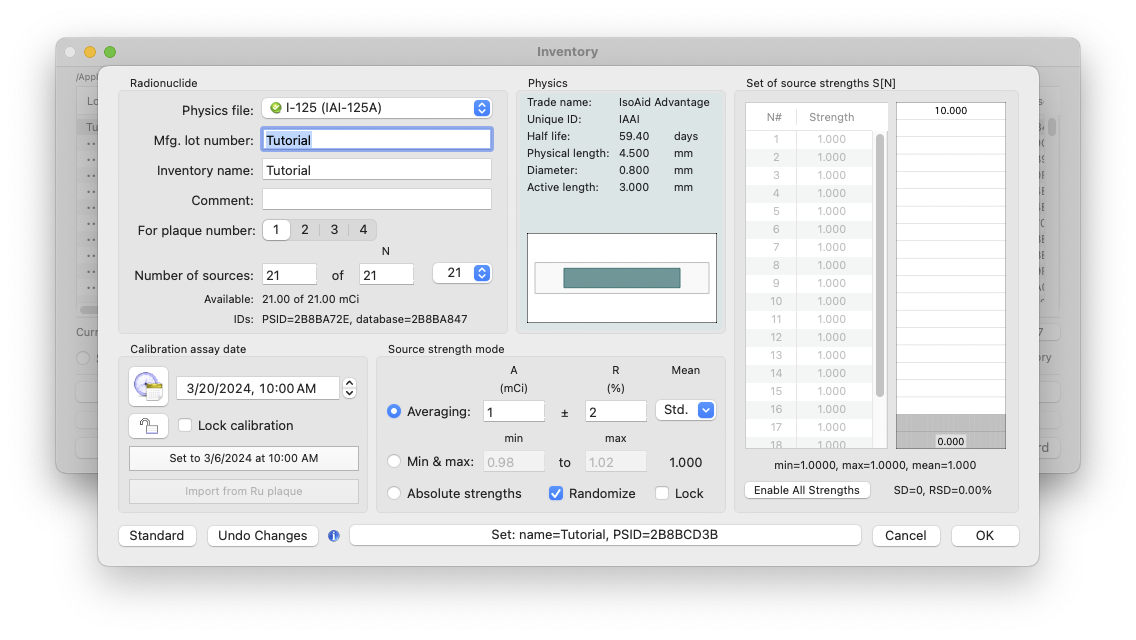This screenshot has width=1136, height=640.
Task: Click the unlocked padlock icon button
Action: pyautogui.click(x=149, y=425)
